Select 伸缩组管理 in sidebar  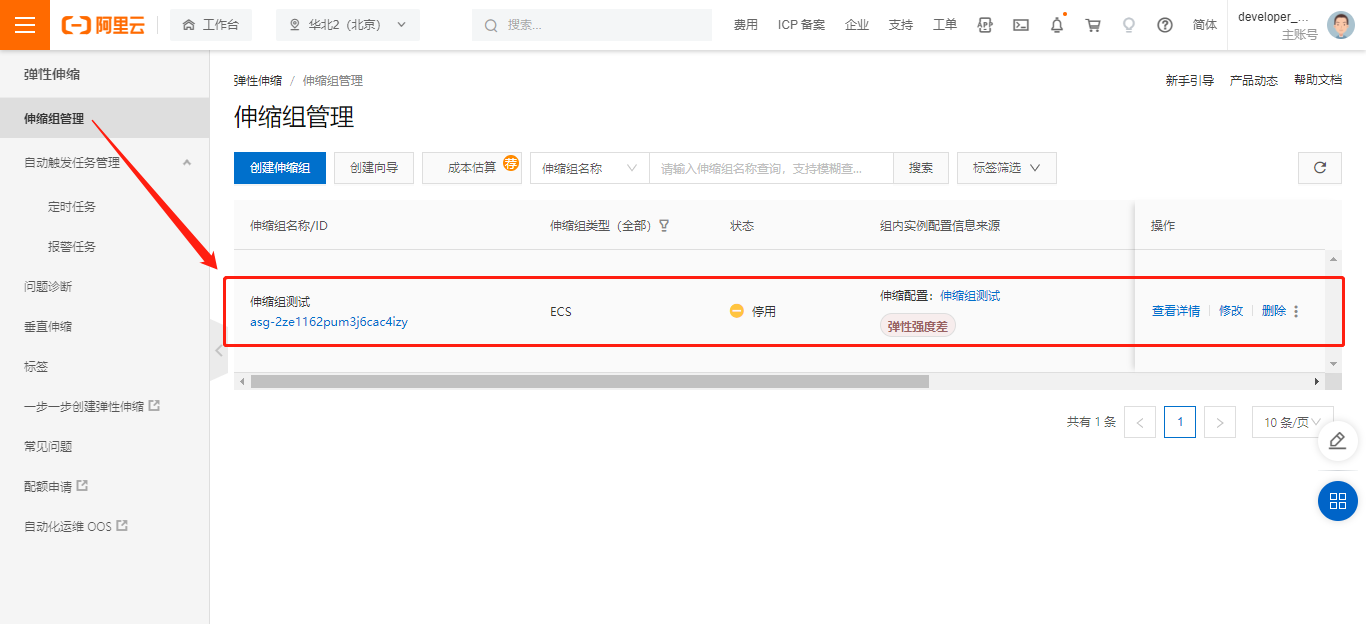coord(104,118)
